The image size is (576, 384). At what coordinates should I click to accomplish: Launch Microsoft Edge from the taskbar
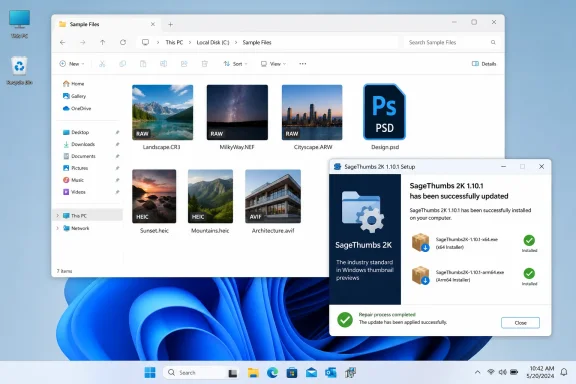pyautogui.click(x=272, y=373)
